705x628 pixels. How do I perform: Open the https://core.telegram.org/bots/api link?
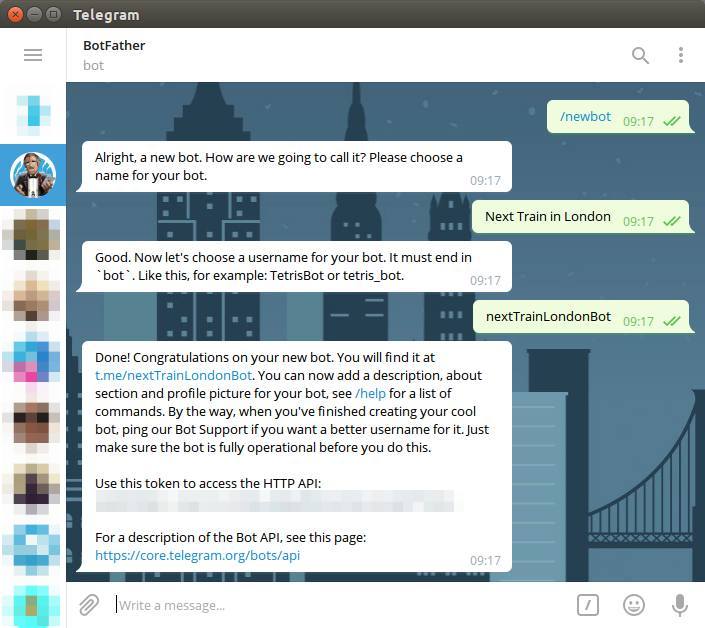(197, 556)
